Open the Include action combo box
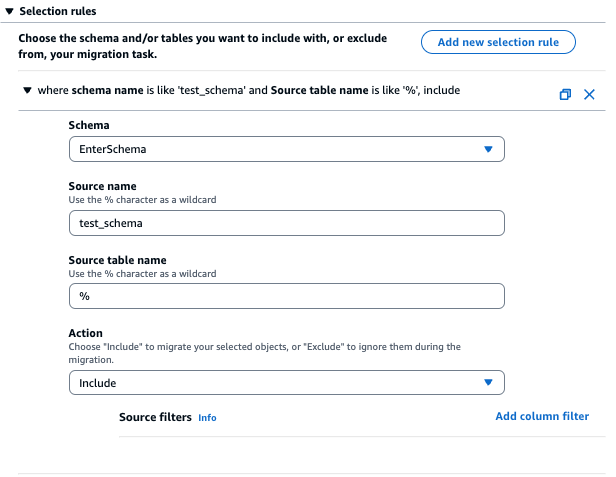The height and width of the screenshot is (477, 616). pyautogui.click(x=285, y=382)
